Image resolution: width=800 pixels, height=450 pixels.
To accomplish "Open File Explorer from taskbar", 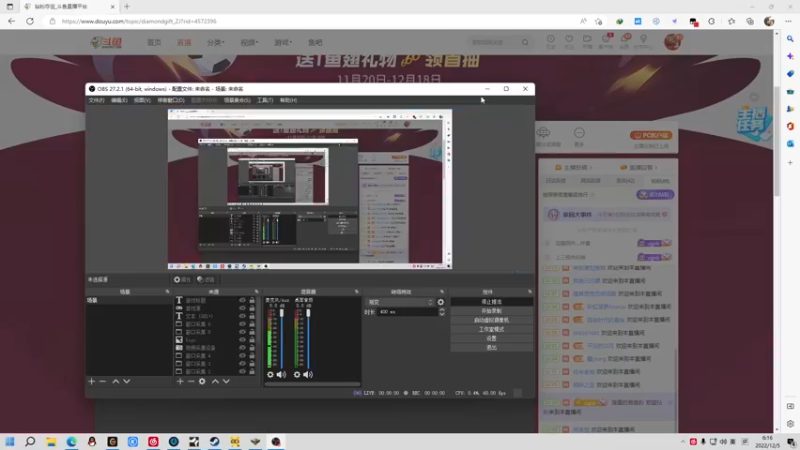I will point(51,441).
